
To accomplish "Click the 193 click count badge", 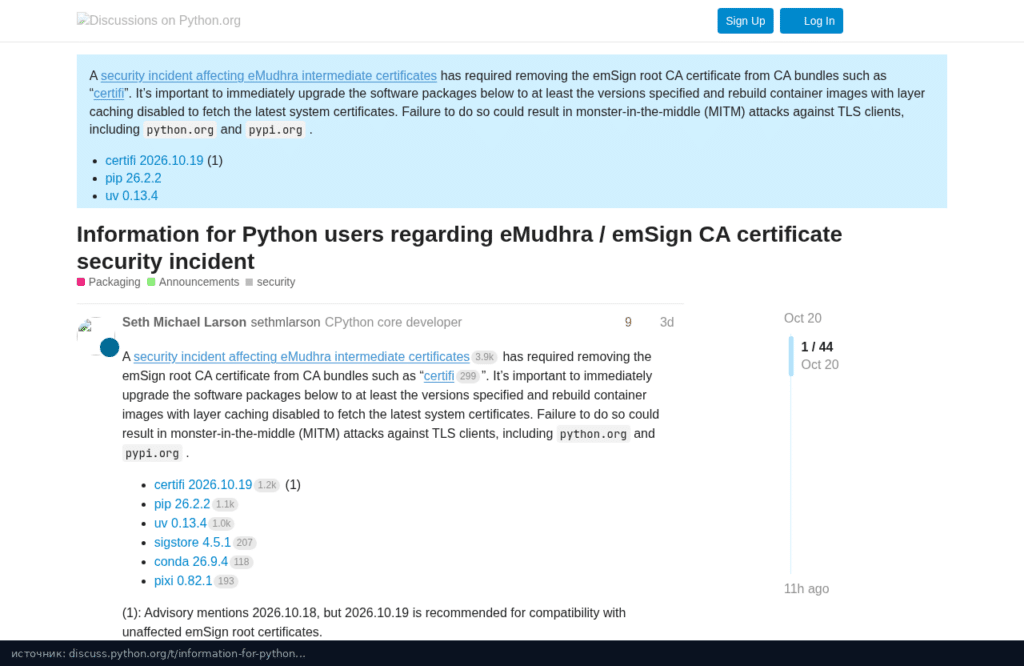I will point(225,581).
